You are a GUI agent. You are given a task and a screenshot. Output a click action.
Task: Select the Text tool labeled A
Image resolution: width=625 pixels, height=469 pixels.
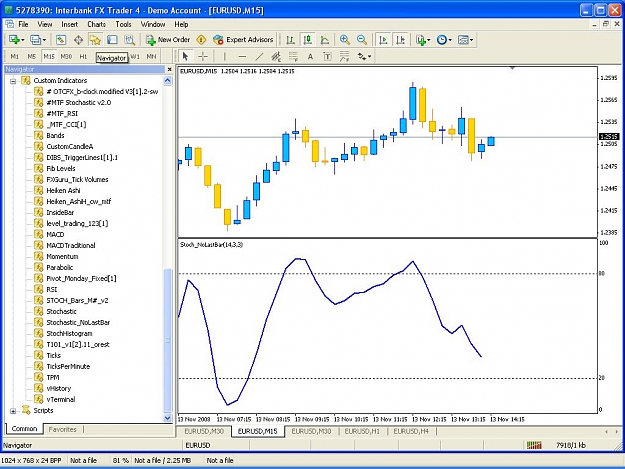click(310, 57)
